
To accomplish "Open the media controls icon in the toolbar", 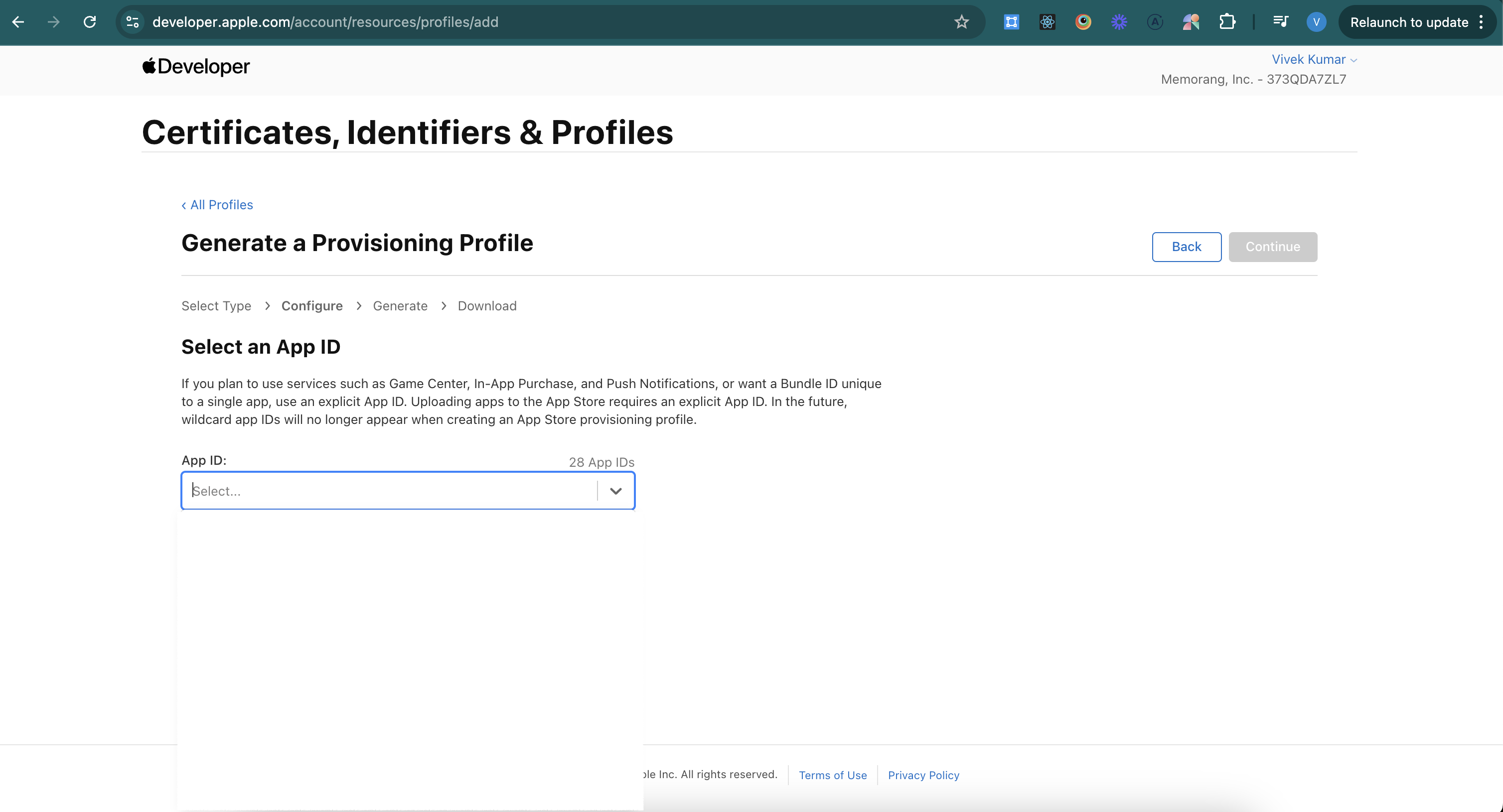I will [1280, 22].
